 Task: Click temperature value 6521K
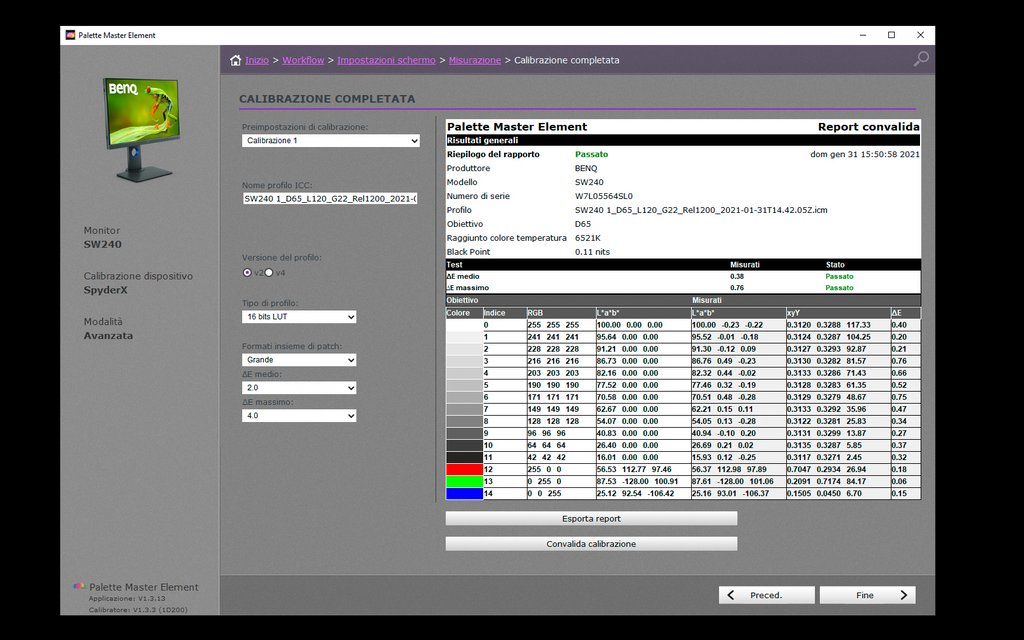pyautogui.click(x=588, y=238)
